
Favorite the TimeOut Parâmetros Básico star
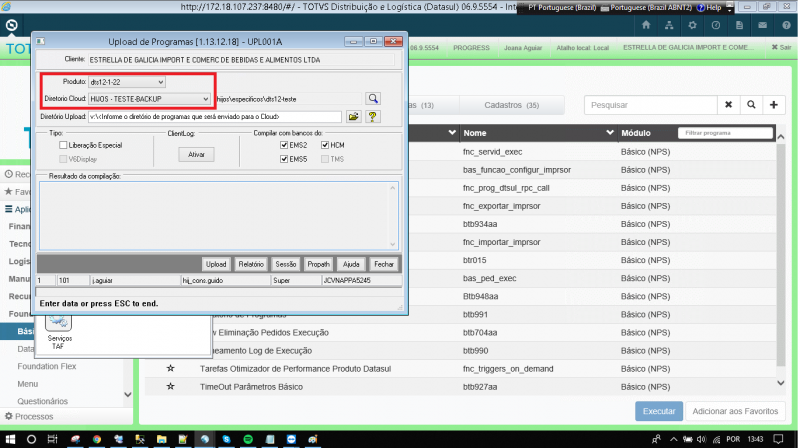[x=170, y=386]
